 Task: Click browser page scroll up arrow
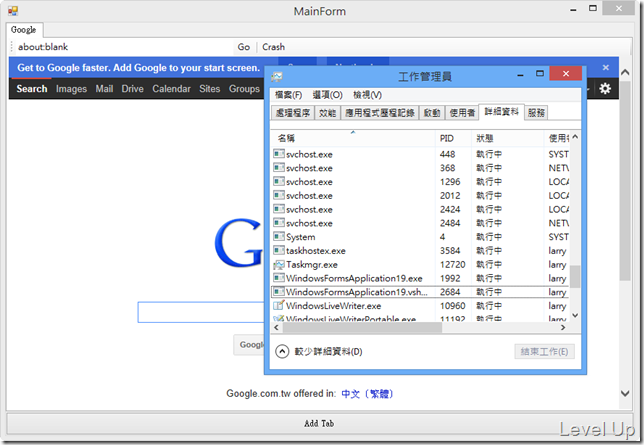(x=625, y=73)
